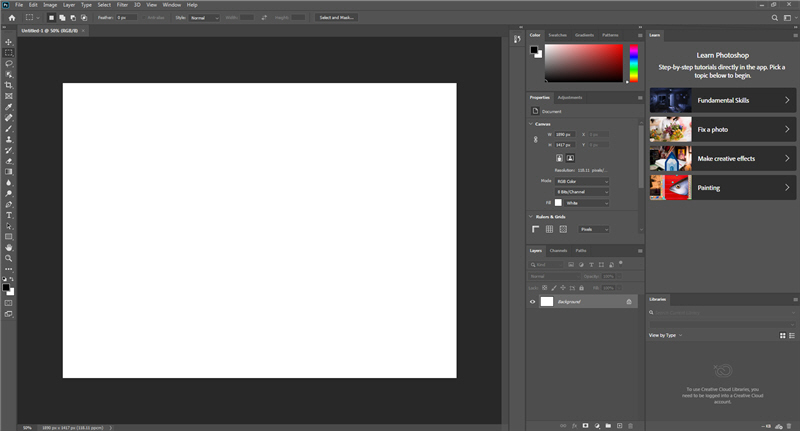Image resolution: width=800 pixels, height=431 pixels.
Task: Select the Dodge tool
Action: coord(9,194)
